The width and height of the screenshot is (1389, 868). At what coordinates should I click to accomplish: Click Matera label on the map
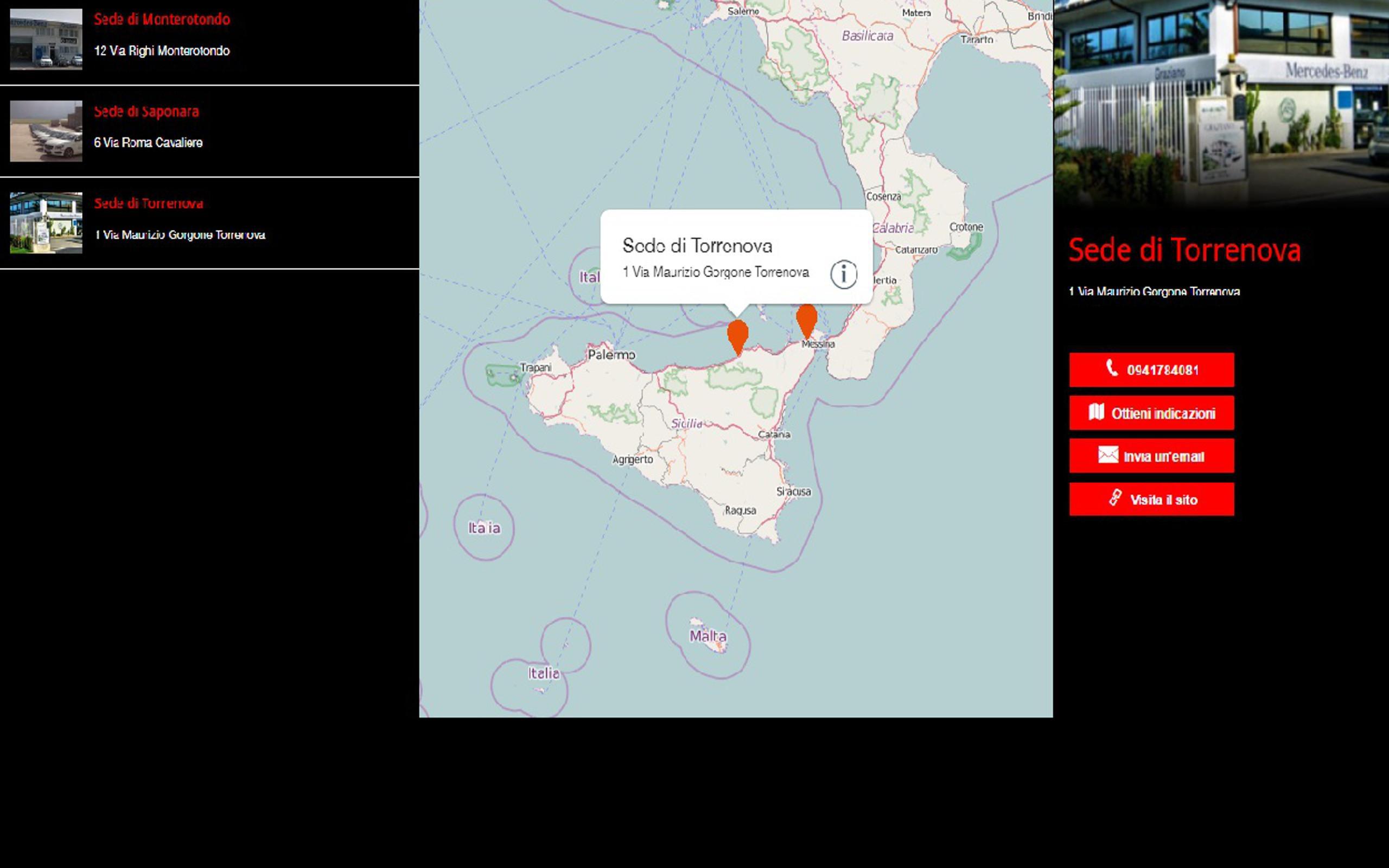[x=916, y=12]
